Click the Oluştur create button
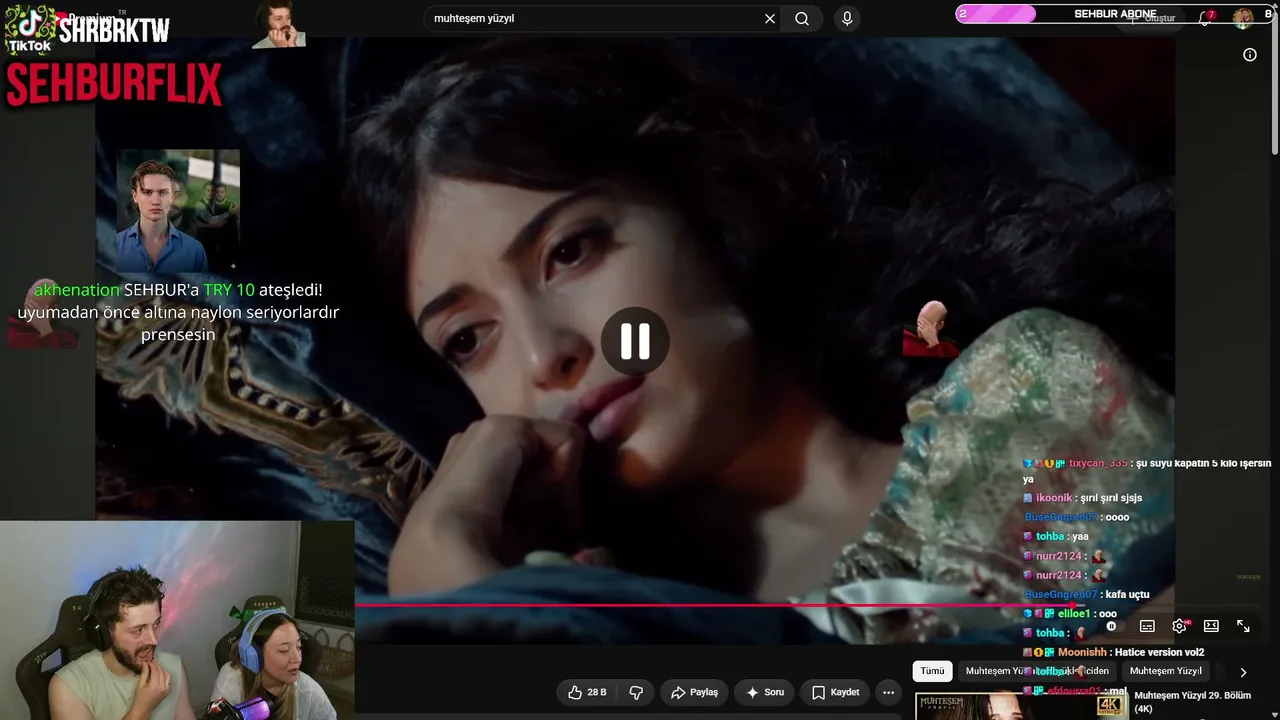 tap(1151, 19)
